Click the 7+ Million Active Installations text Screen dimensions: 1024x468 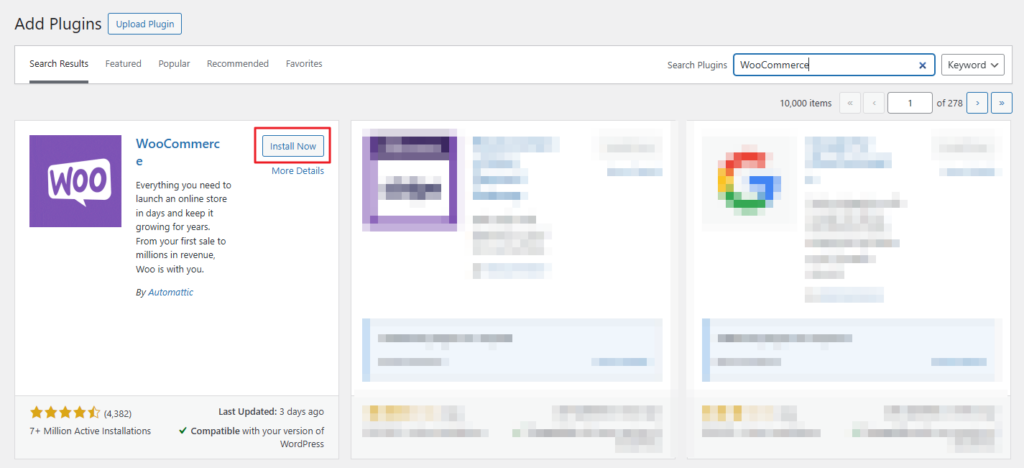tap(90, 431)
